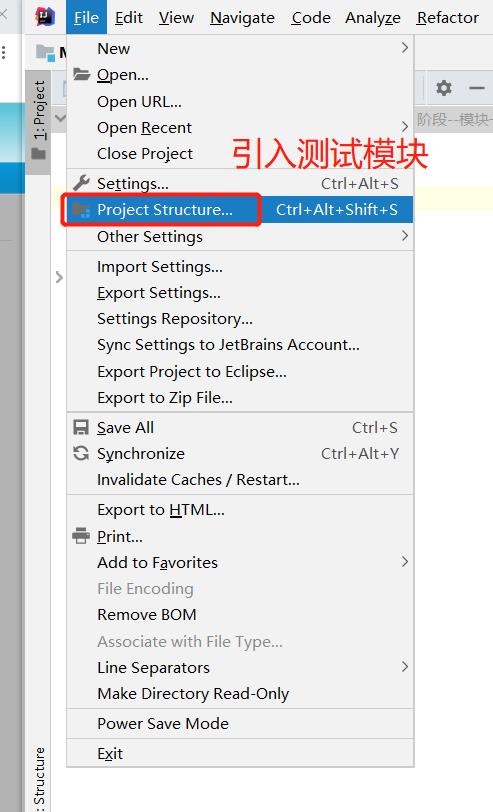Open the Edit menu
The width and height of the screenshot is (493, 812).
128,18
